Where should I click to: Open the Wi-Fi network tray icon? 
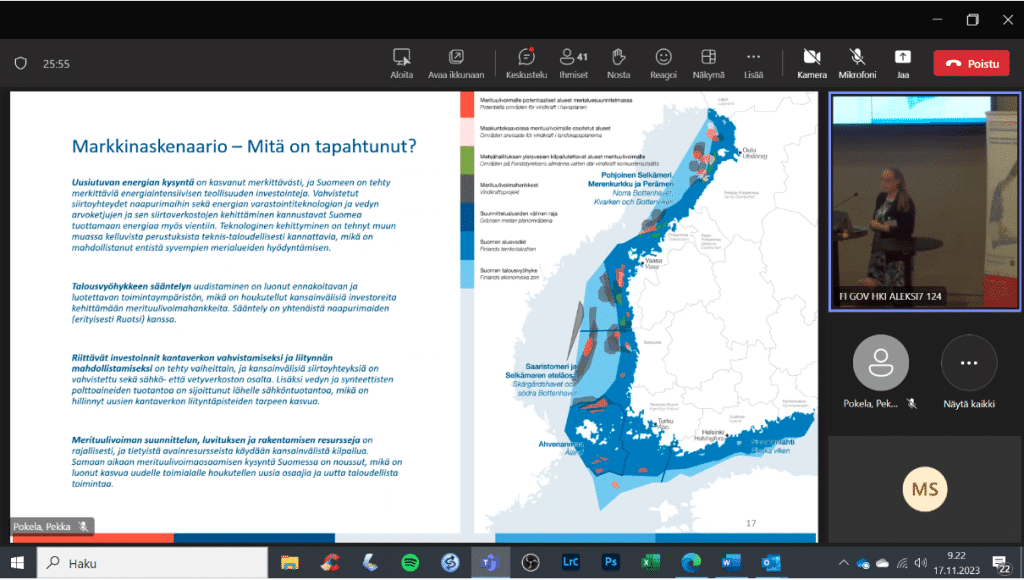(x=902, y=563)
